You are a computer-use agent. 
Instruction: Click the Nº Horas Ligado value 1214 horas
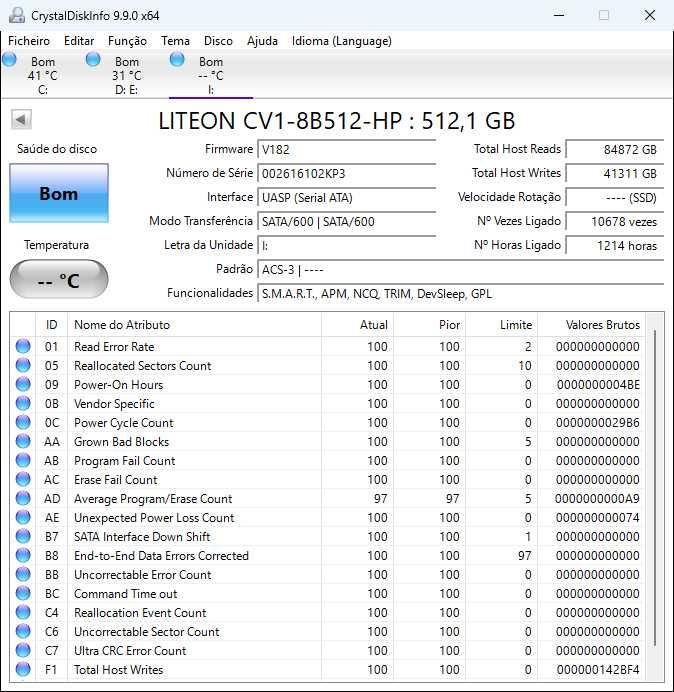(614, 245)
